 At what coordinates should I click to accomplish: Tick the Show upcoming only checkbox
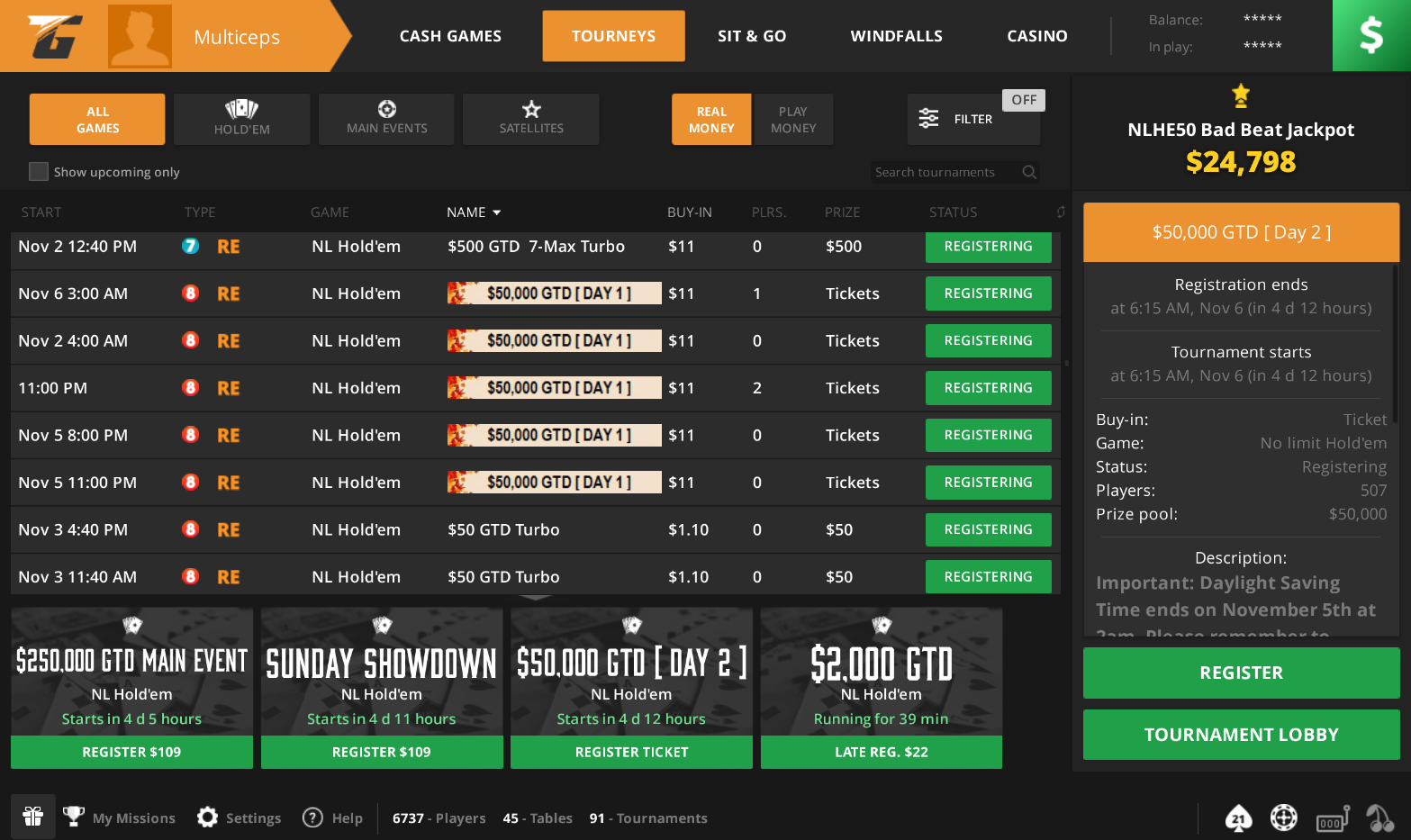(x=39, y=172)
